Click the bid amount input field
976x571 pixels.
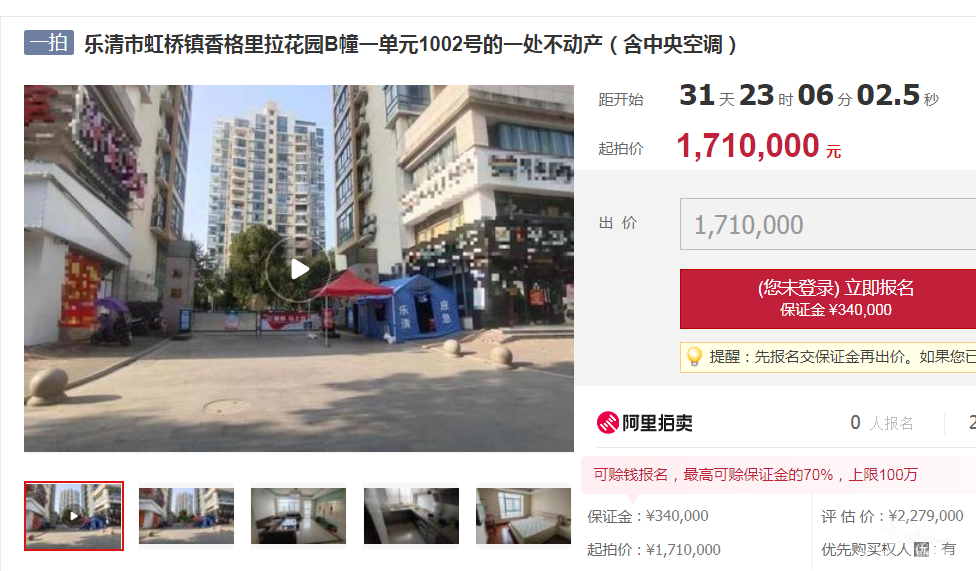[828, 224]
